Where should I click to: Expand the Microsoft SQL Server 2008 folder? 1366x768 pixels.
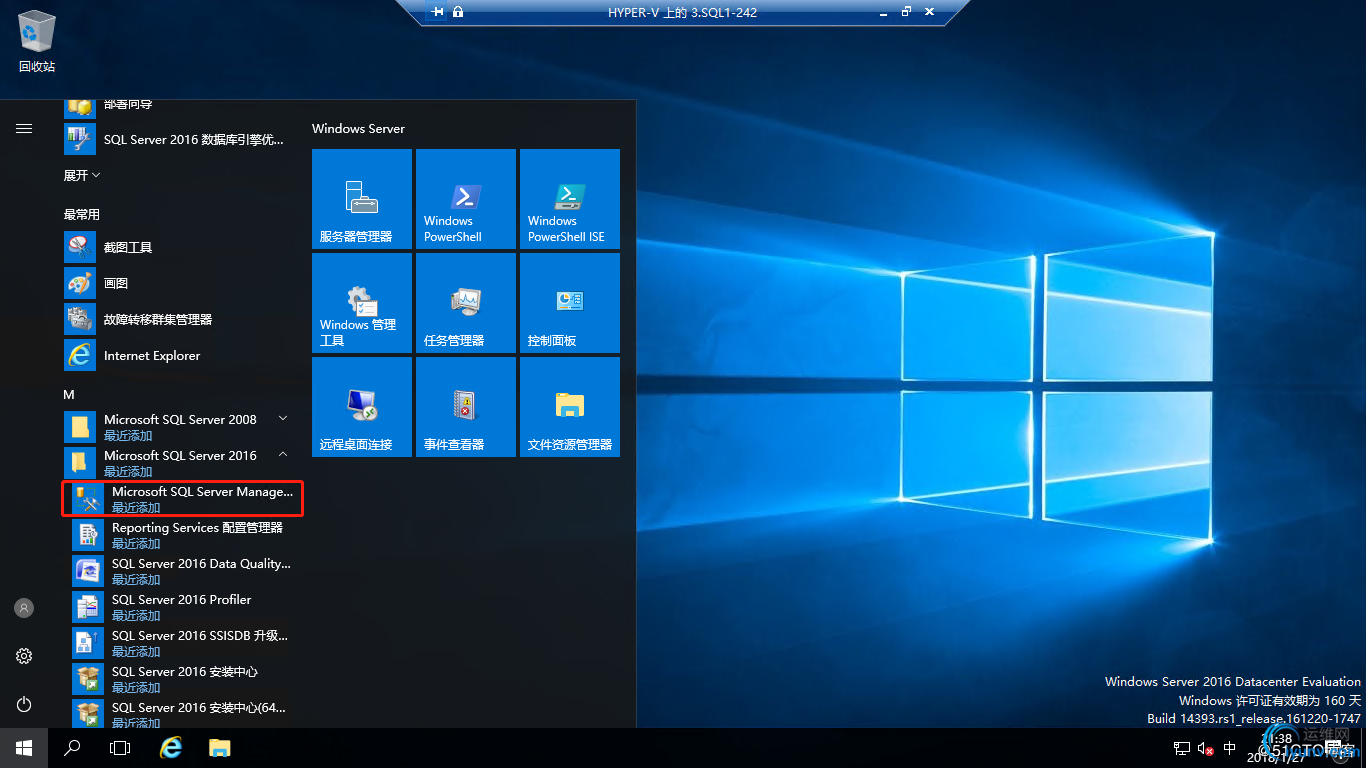(180, 427)
